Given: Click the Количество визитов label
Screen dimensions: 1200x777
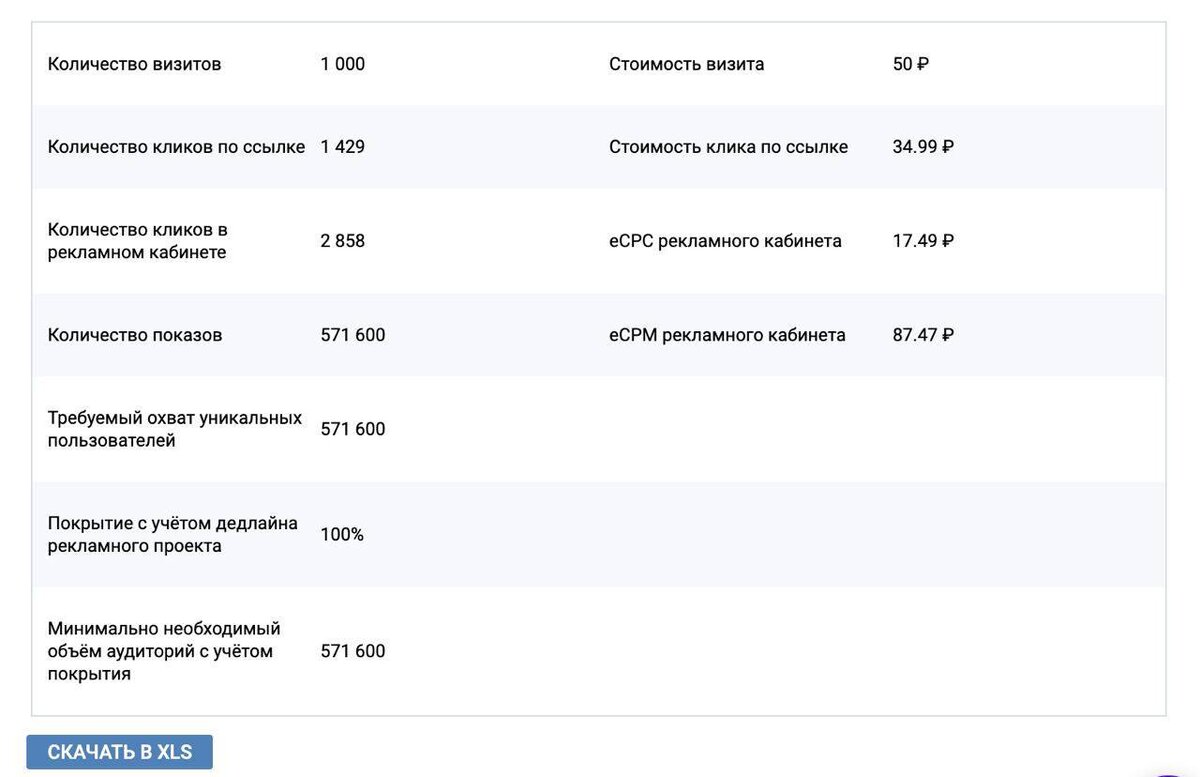Looking at the screenshot, I should 134,64.
